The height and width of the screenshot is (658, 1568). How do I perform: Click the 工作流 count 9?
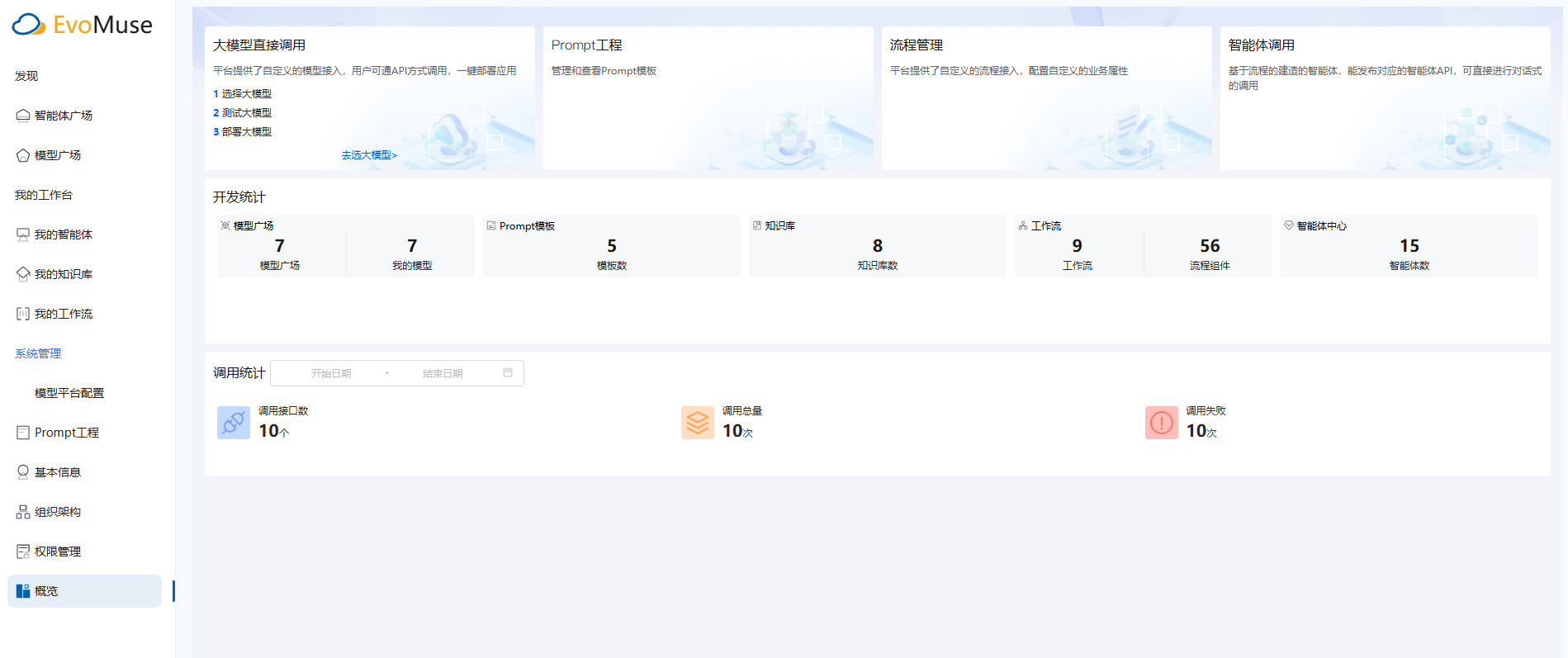1078,246
